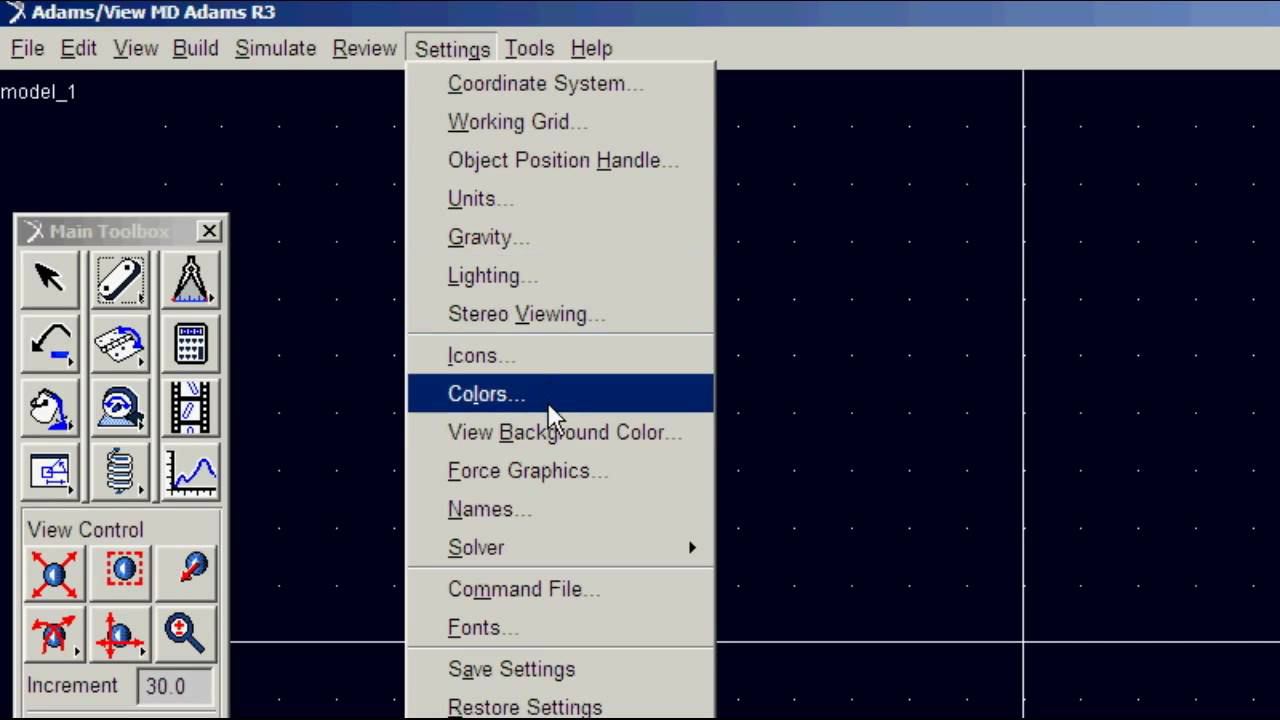This screenshot has height=720, width=1280.
Task: Click Restore Settings entry
Action: (x=560, y=705)
